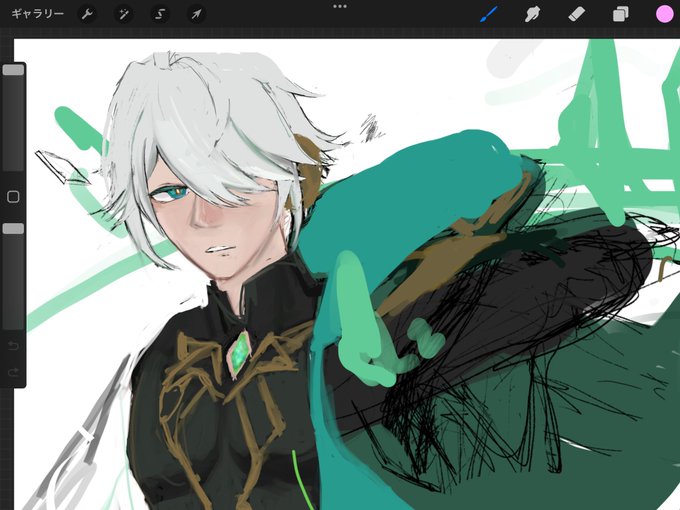Open the pink active color picker
This screenshot has height=510, width=680.
664,14
